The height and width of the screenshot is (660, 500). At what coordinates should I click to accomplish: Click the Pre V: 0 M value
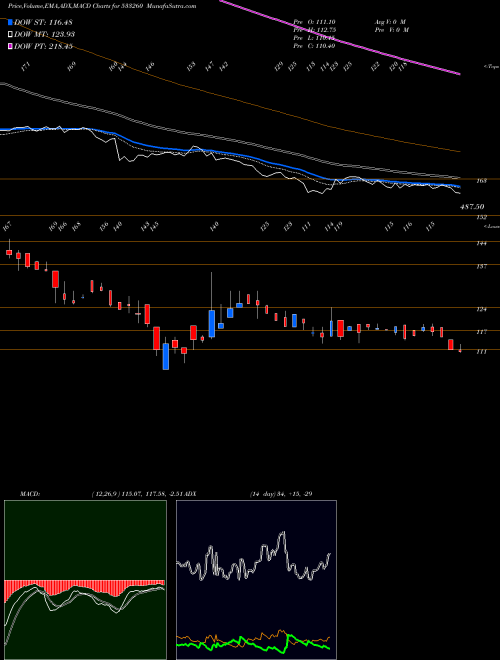pyautogui.click(x=391, y=30)
